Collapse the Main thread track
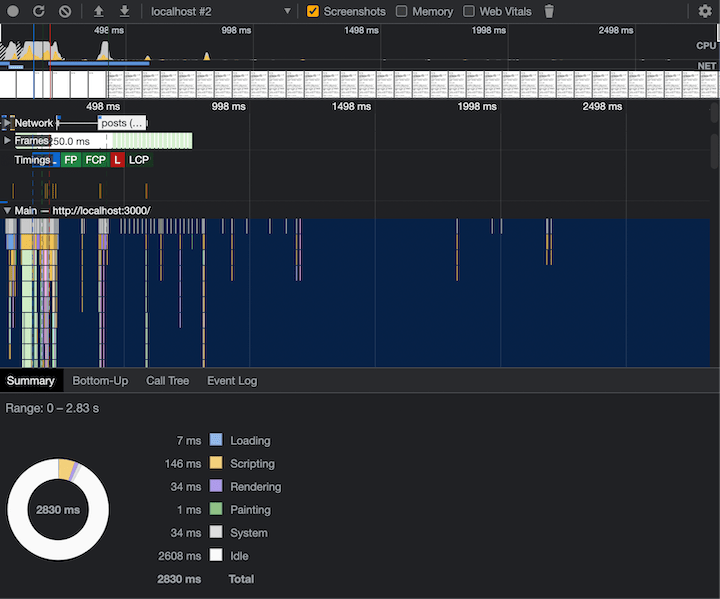Image resolution: width=720 pixels, height=599 pixels. [8, 211]
